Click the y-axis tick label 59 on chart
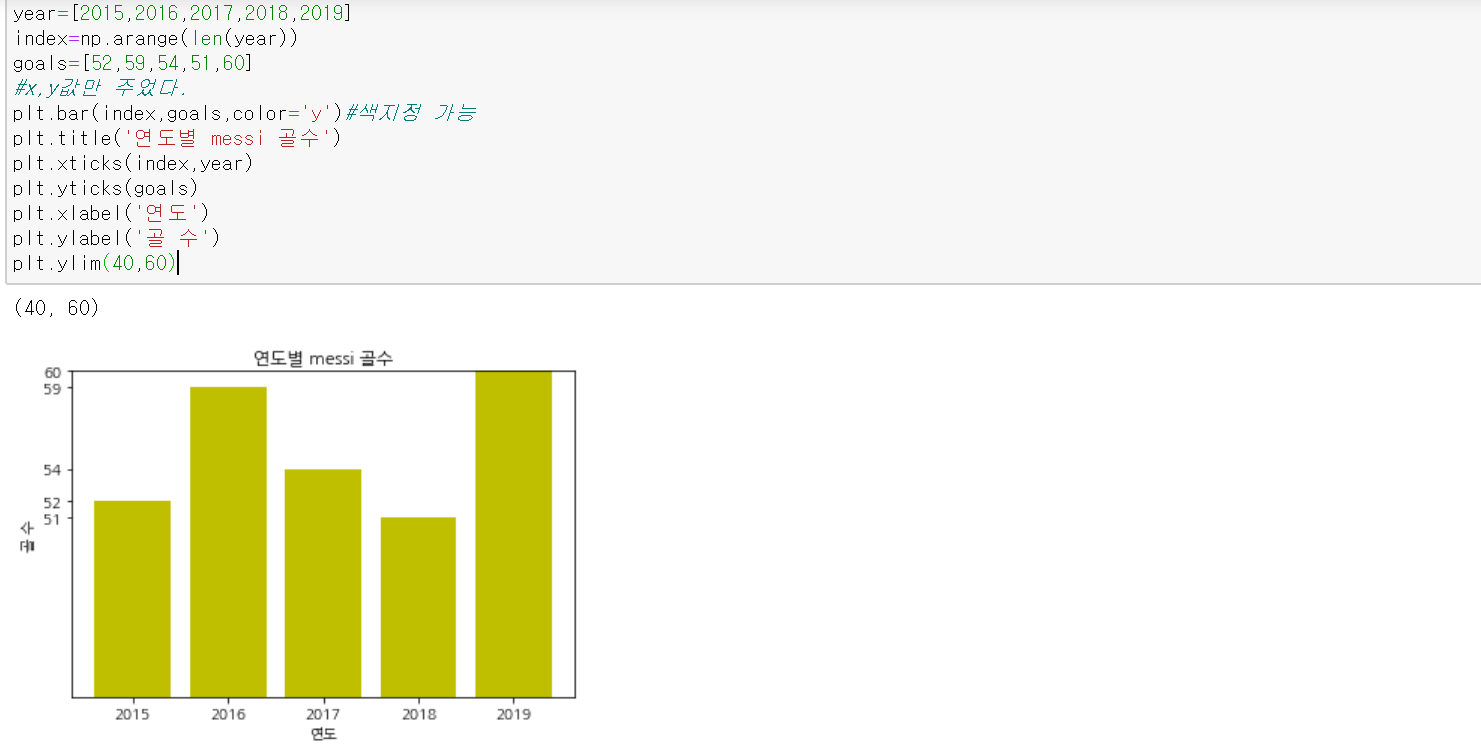 pyautogui.click(x=53, y=388)
